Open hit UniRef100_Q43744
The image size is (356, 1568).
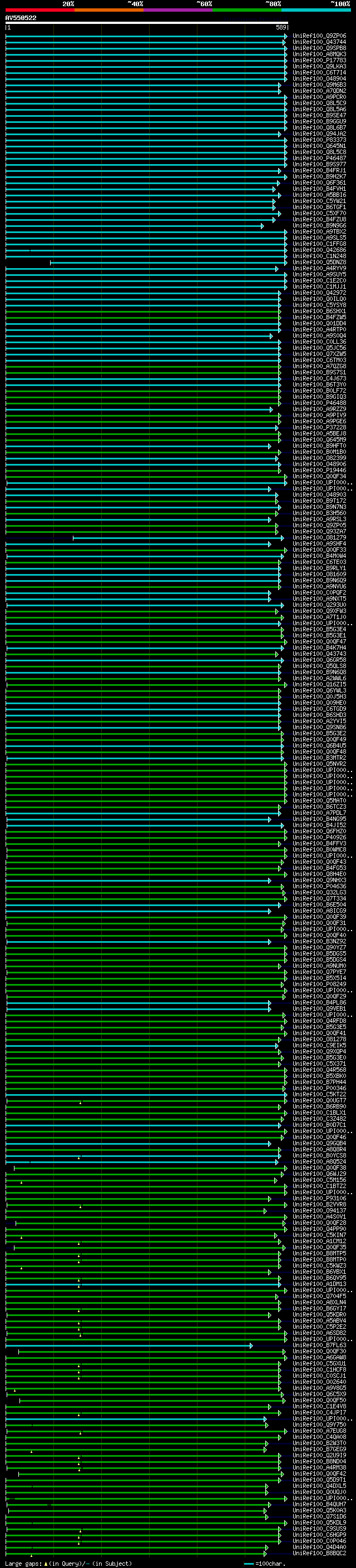[x=319, y=42]
